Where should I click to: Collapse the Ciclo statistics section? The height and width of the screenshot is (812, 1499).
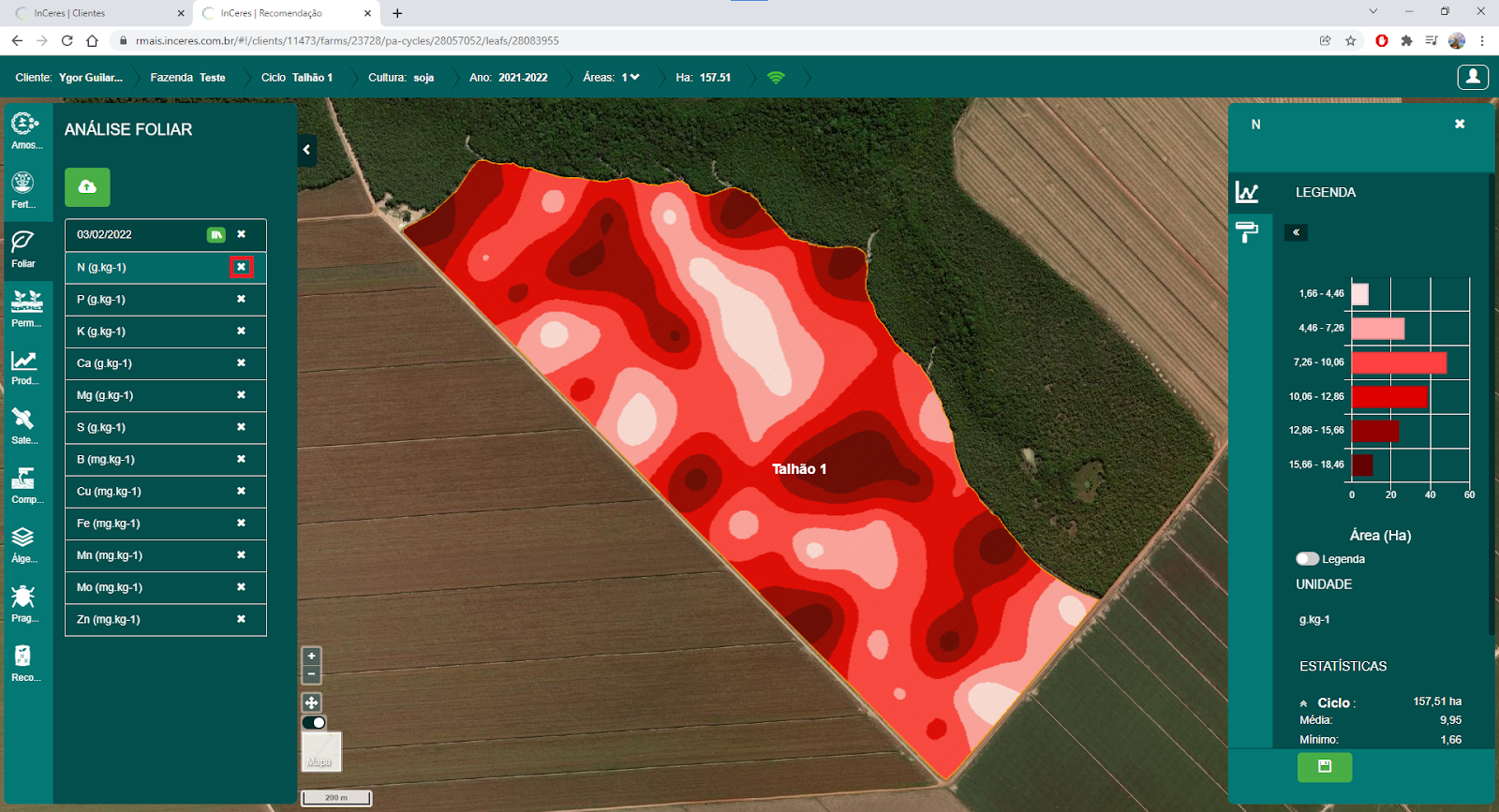[1303, 703]
